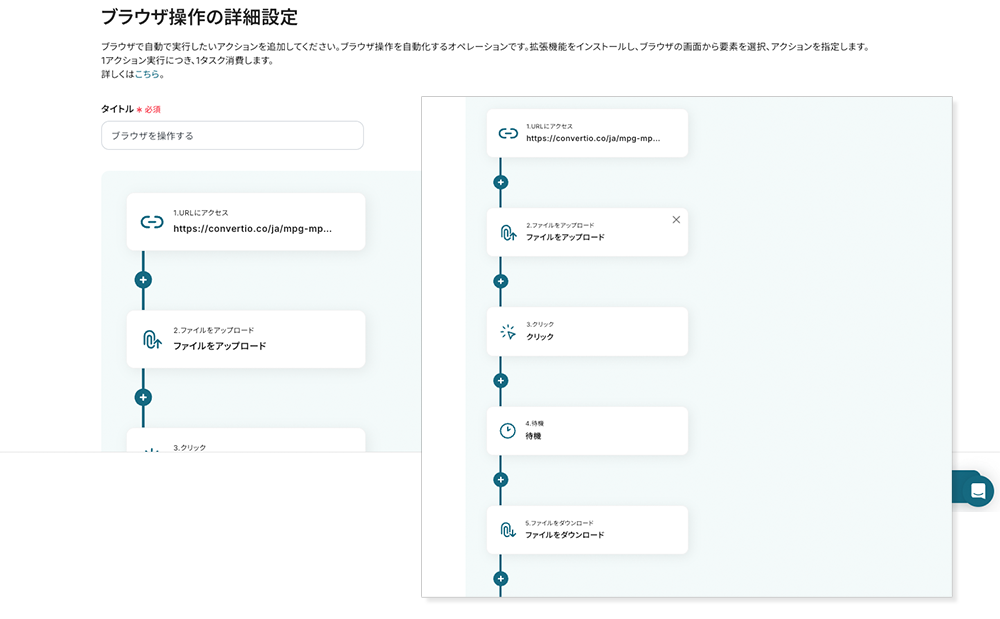Click the clock icon on 待機 card
Screen dimensions: 1000x619
pos(508,431)
